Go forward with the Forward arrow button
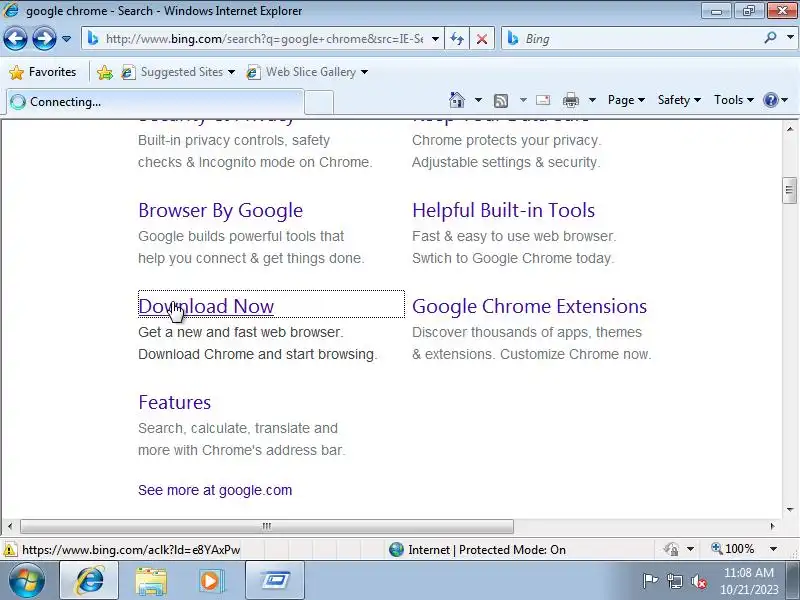Image resolution: width=800 pixels, height=600 pixels. point(44,39)
